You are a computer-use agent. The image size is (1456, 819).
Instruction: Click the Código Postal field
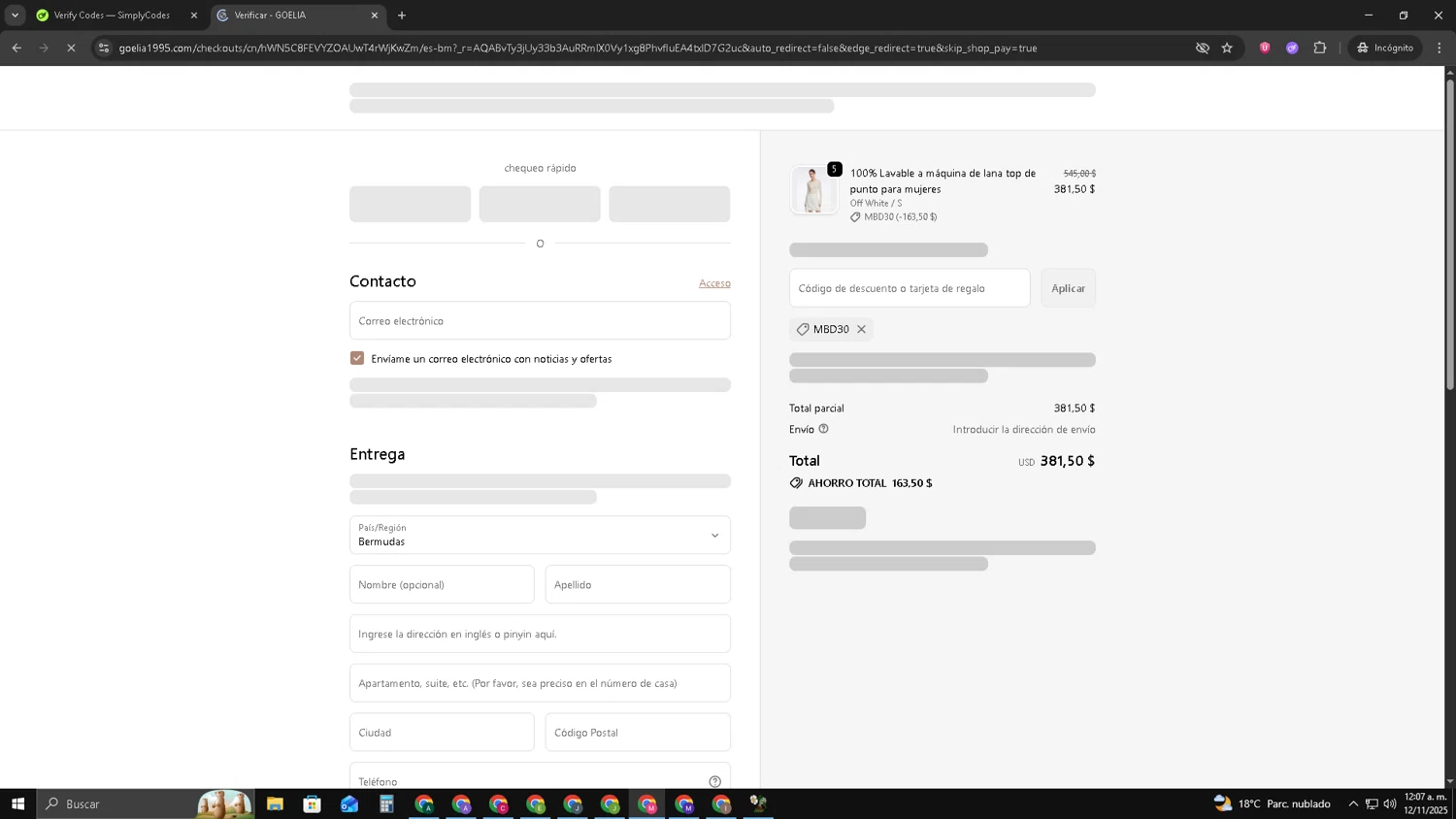638,733
